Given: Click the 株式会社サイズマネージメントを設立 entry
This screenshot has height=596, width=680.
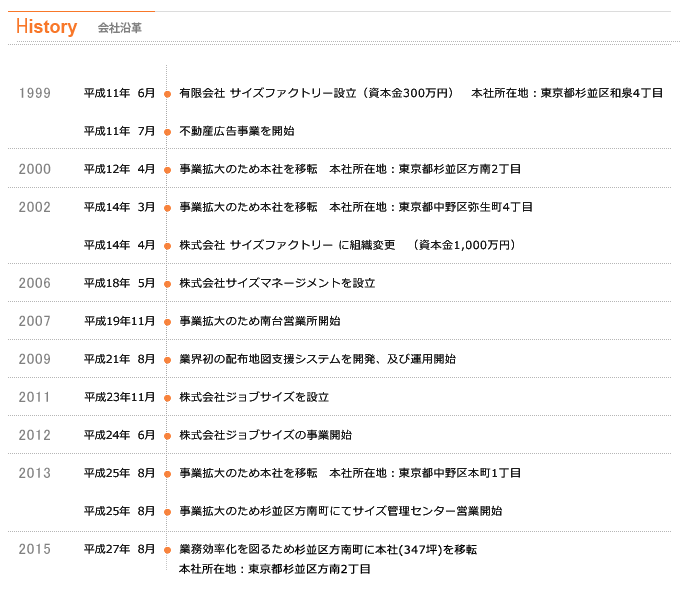Looking at the screenshot, I should click(x=277, y=283).
